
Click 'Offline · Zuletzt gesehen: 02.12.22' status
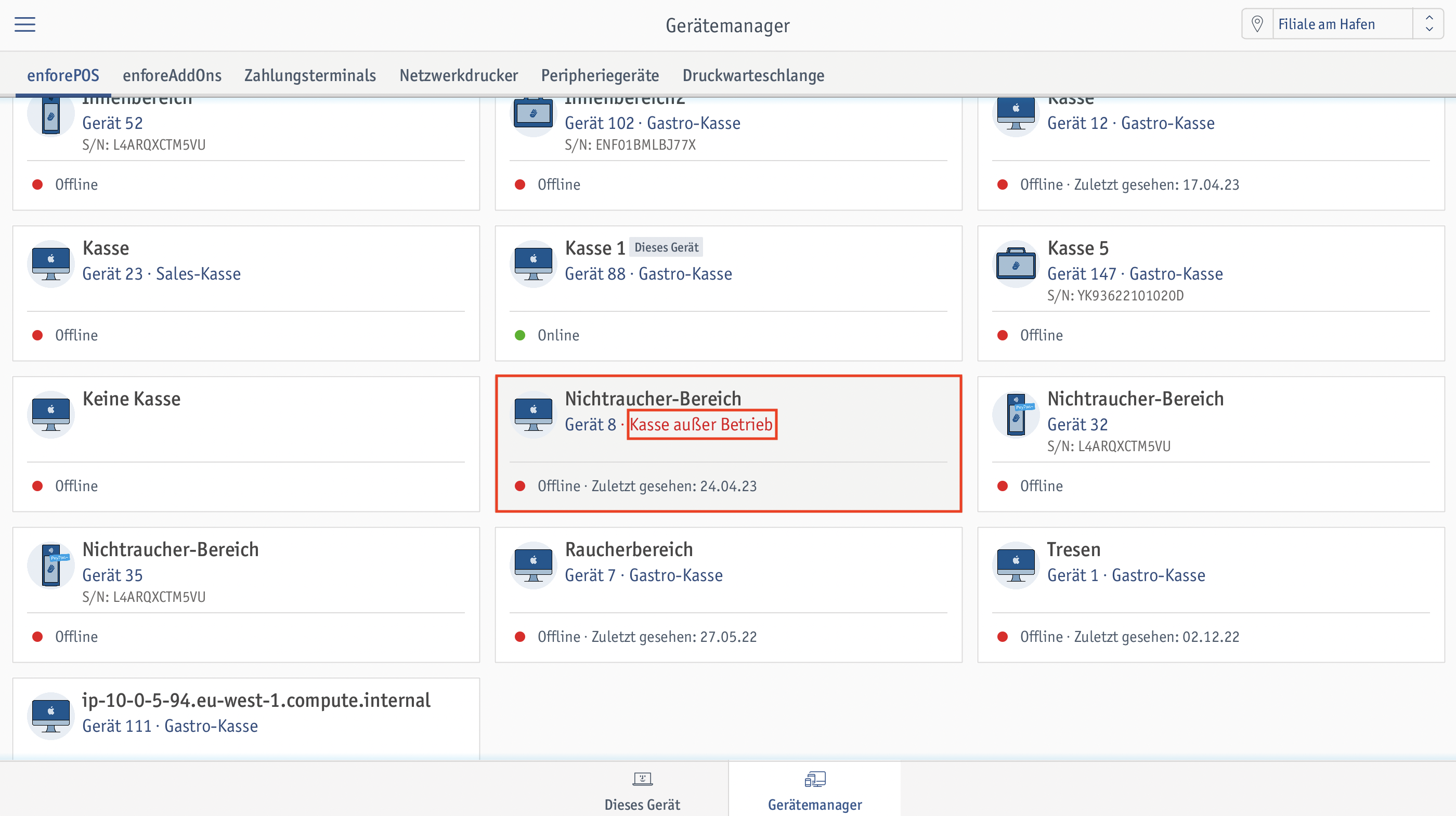point(1129,637)
